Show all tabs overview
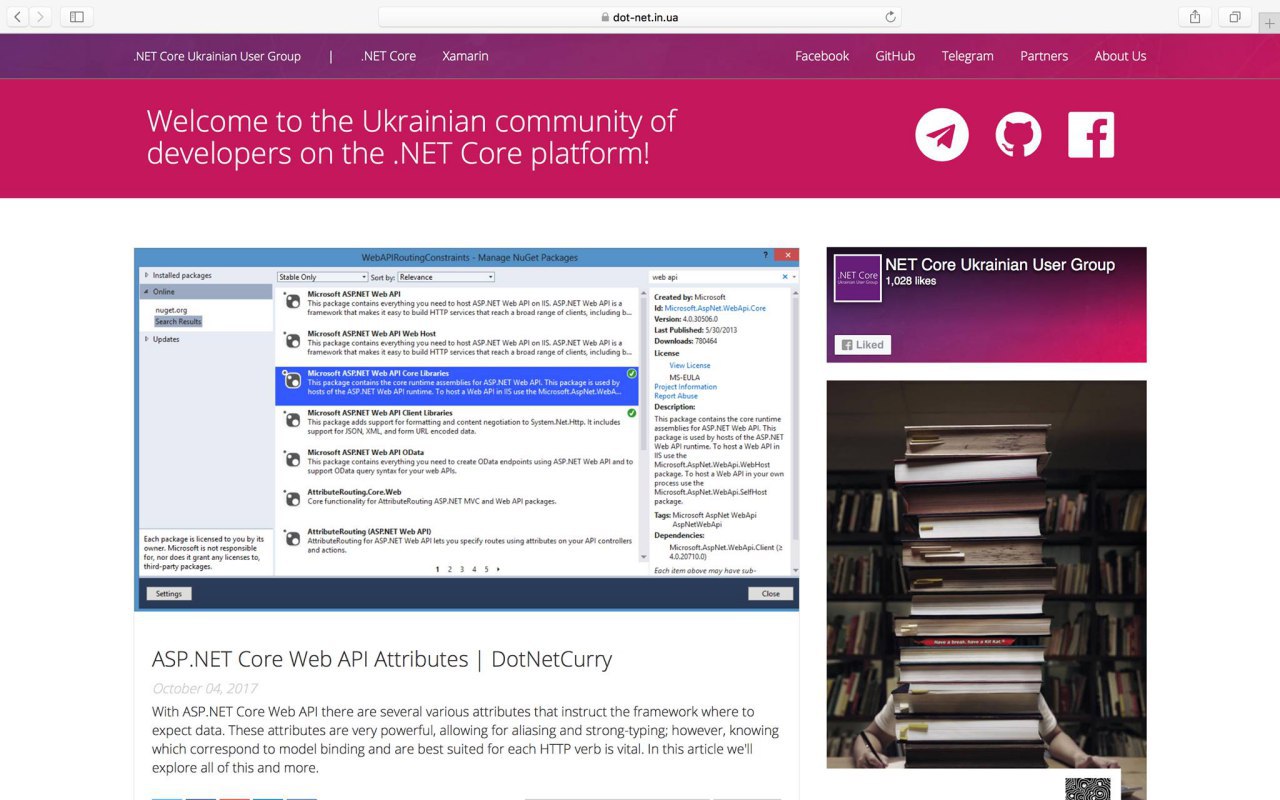 click(x=1235, y=17)
